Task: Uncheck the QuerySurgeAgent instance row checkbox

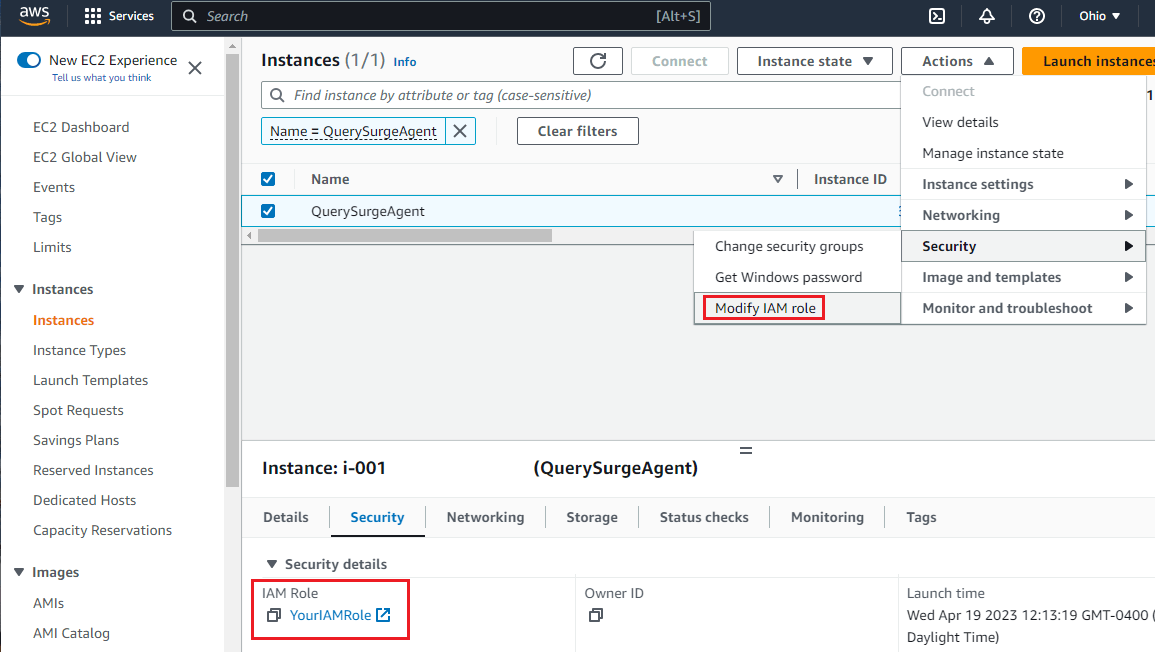Action: [x=268, y=210]
